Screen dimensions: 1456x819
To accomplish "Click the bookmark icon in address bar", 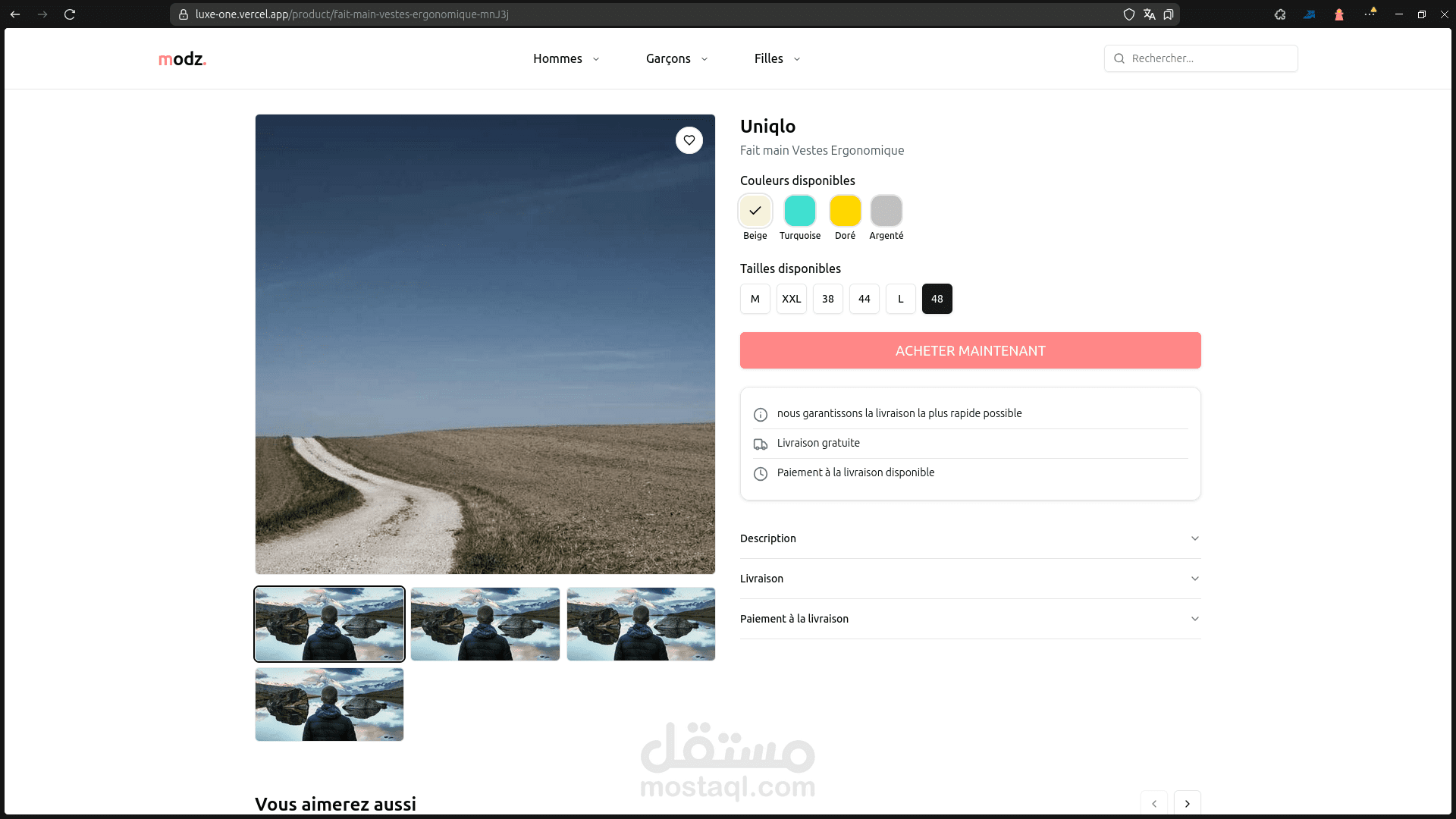I will tap(1169, 14).
